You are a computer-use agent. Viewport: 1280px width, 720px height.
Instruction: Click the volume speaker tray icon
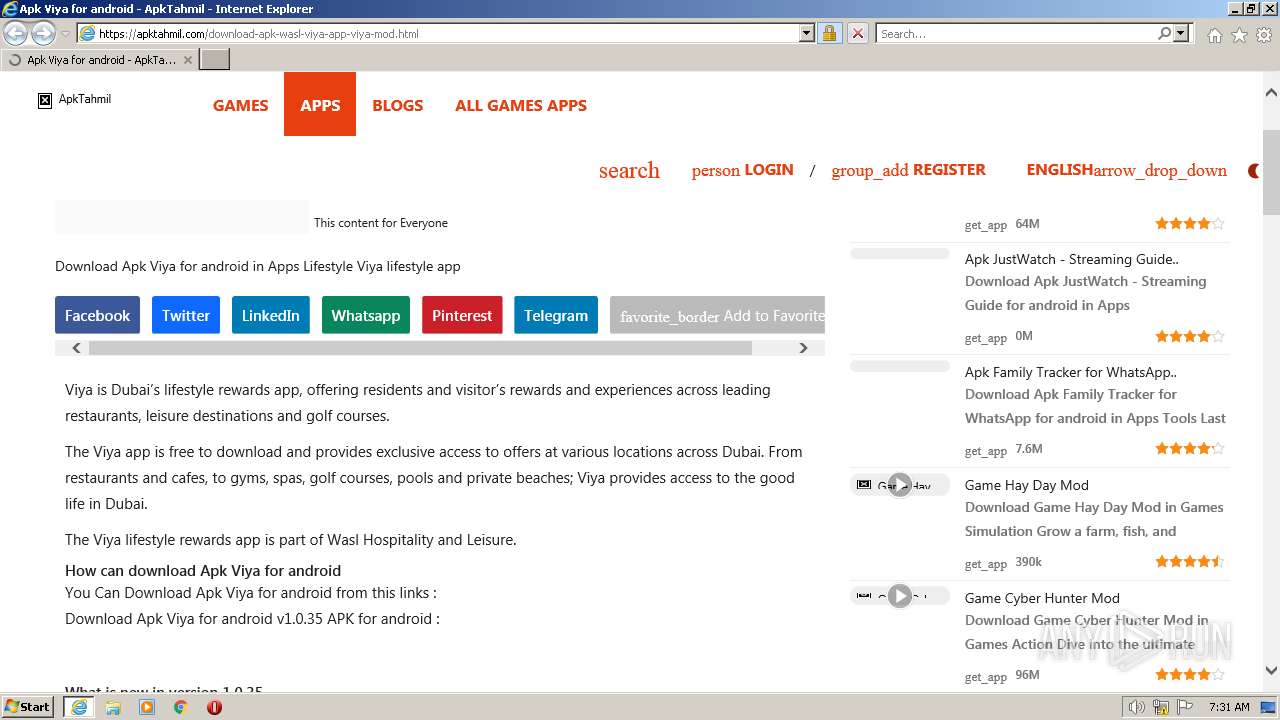click(x=1136, y=707)
